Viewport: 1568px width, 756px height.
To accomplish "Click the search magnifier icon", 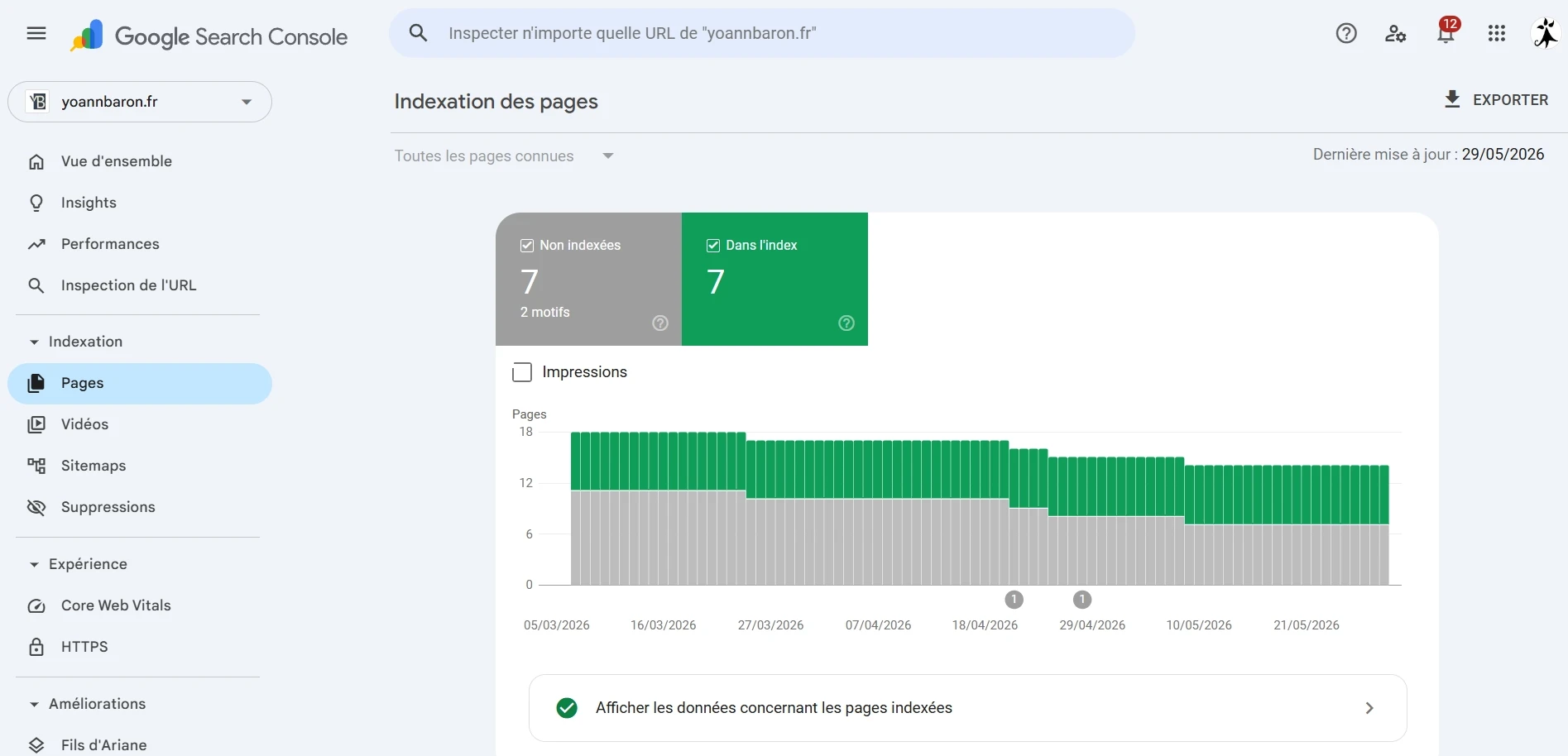I will [419, 33].
